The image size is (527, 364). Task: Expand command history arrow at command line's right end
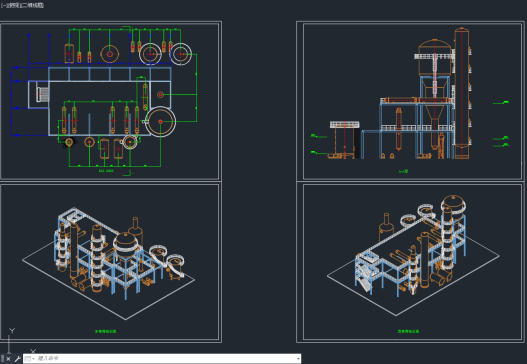point(298,359)
